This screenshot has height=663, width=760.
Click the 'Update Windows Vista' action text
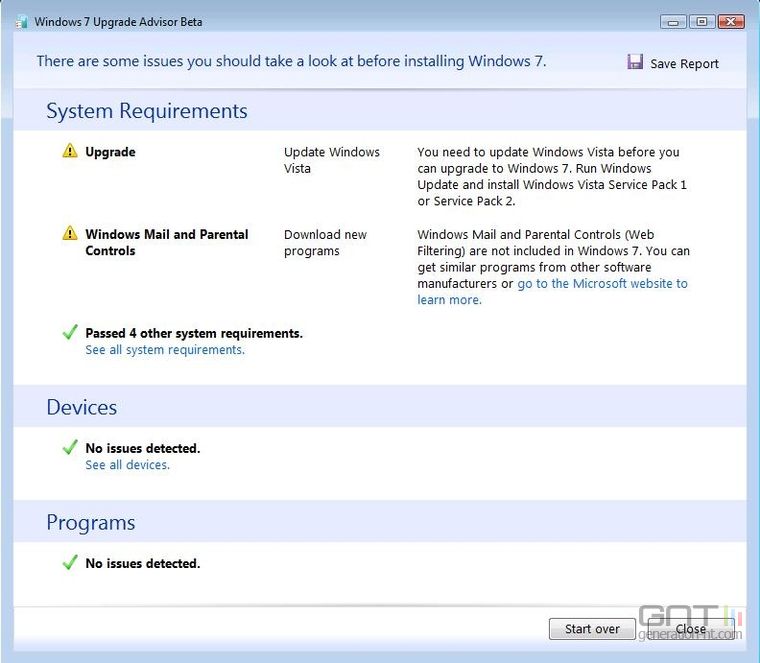(332, 160)
